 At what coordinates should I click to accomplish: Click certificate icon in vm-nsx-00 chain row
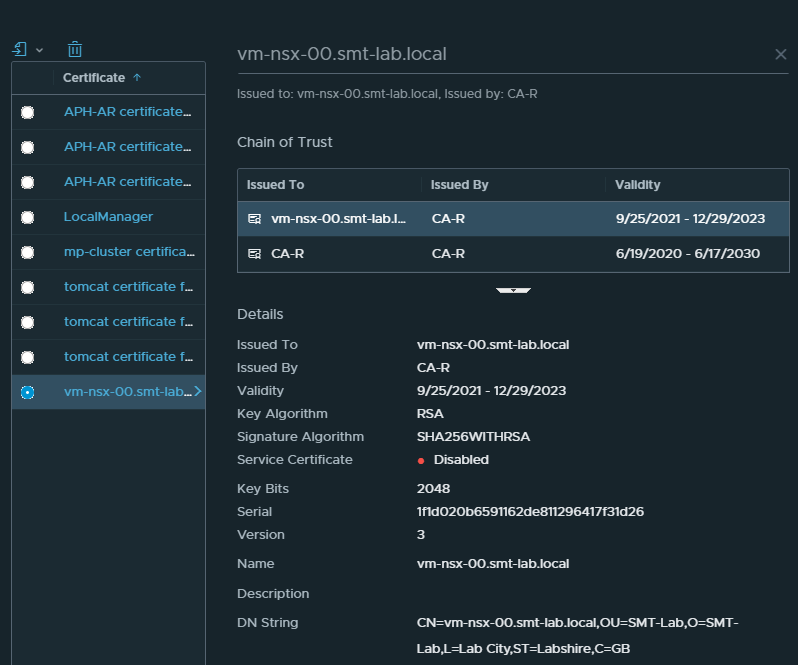[255, 218]
